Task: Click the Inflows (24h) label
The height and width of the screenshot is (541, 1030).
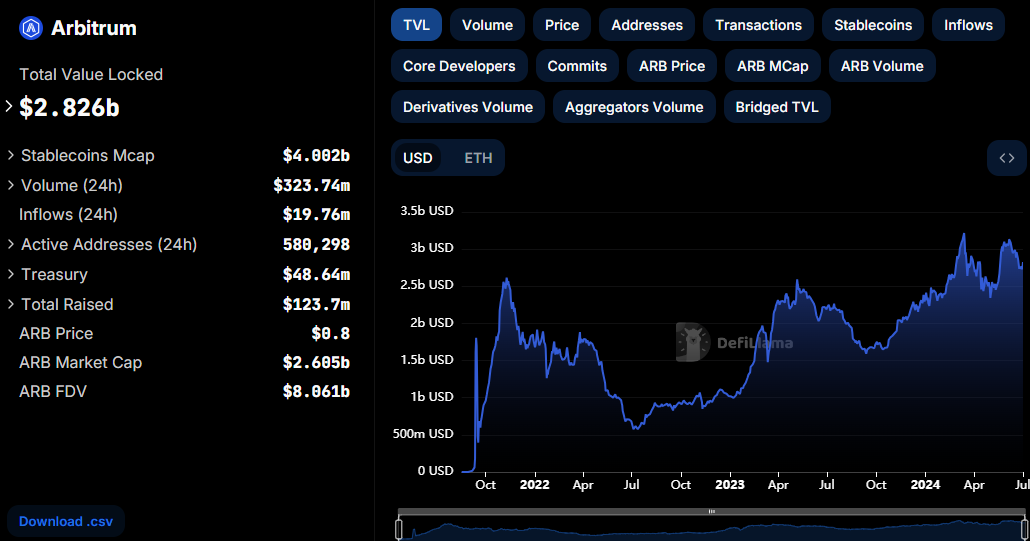Action: [x=68, y=215]
